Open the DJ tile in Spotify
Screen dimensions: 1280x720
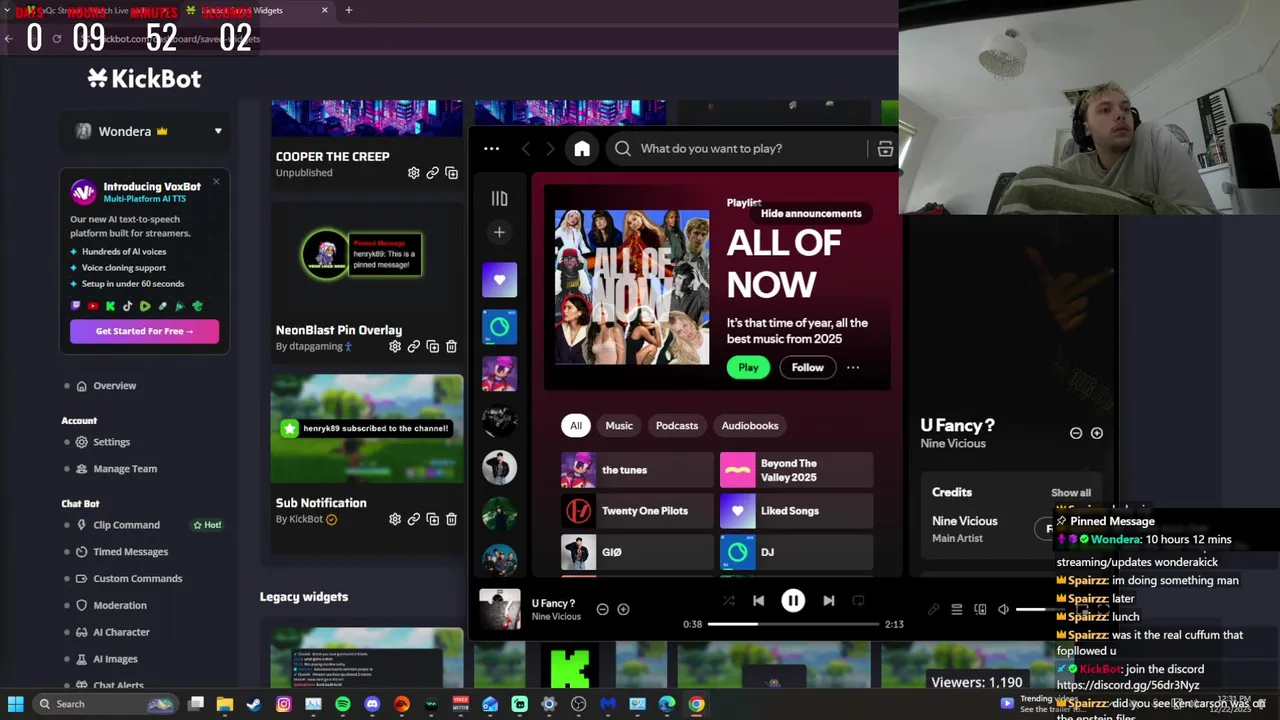pos(796,552)
